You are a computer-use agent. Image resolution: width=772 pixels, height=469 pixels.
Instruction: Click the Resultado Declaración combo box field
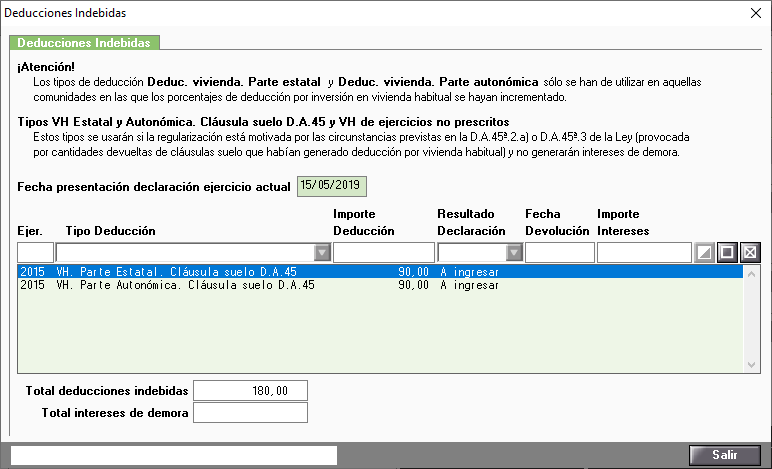point(480,252)
